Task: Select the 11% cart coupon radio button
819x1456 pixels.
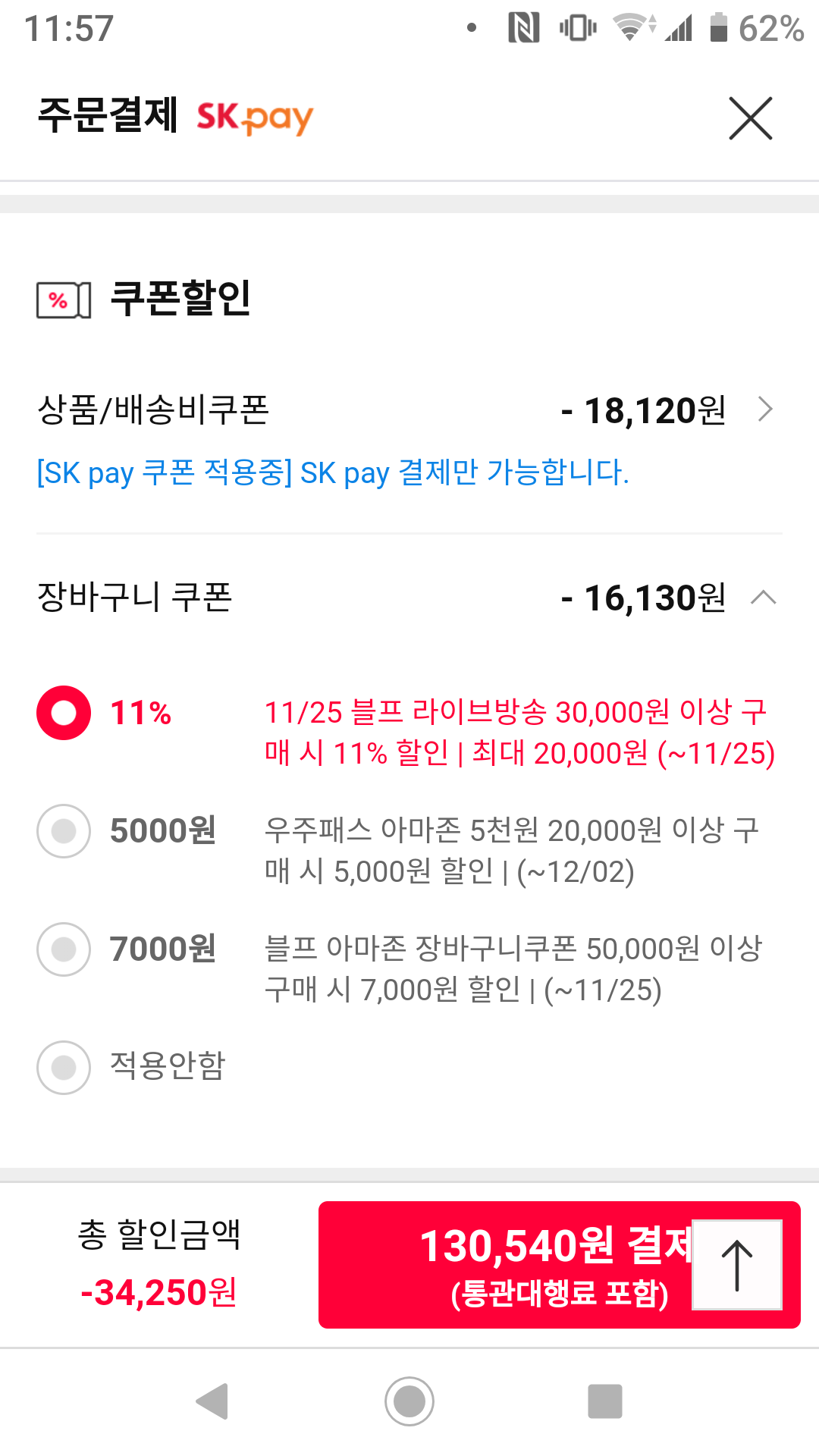Action: (x=64, y=713)
